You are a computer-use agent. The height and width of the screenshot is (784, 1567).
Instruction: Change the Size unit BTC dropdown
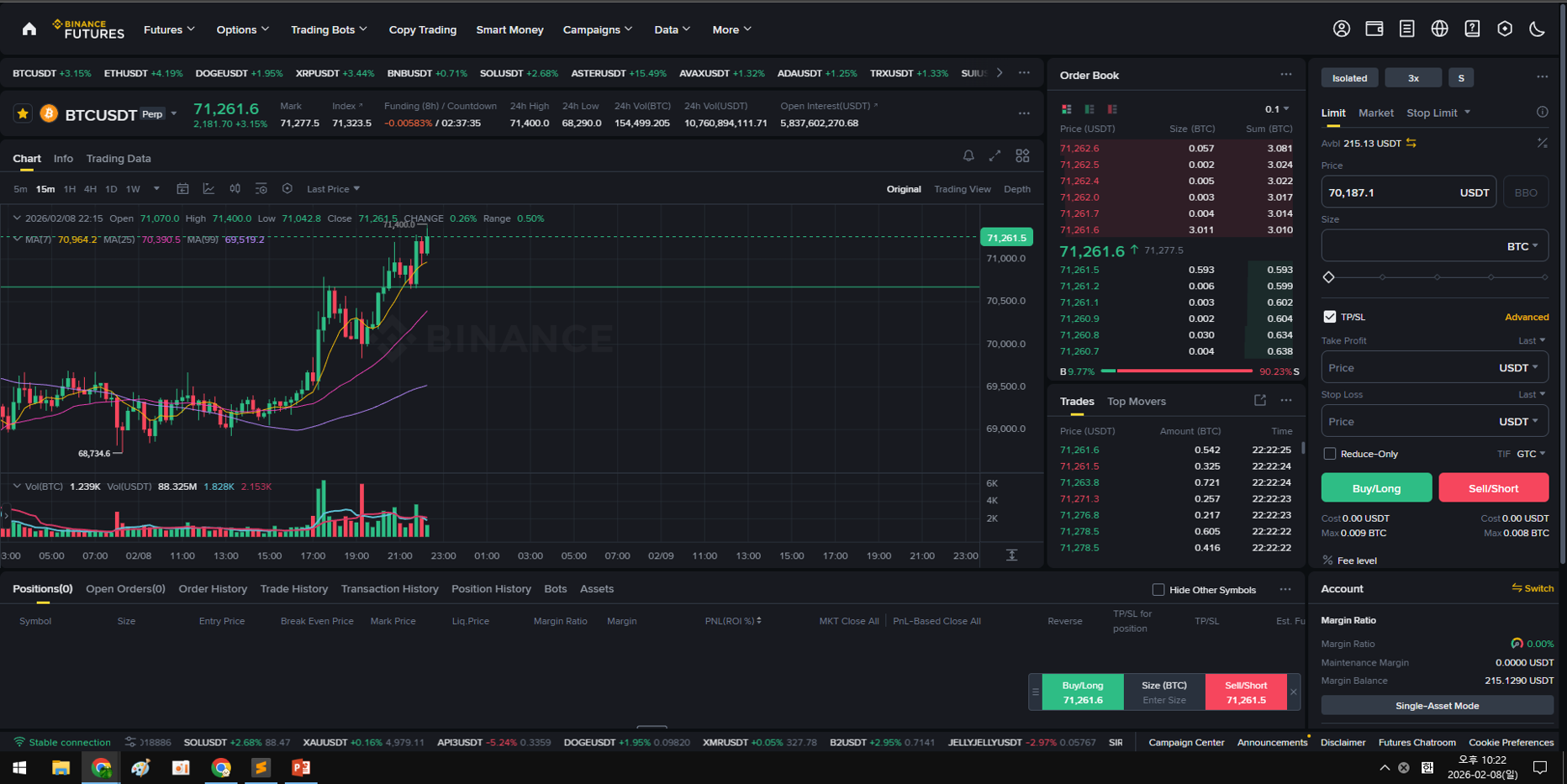point(1522,246)
